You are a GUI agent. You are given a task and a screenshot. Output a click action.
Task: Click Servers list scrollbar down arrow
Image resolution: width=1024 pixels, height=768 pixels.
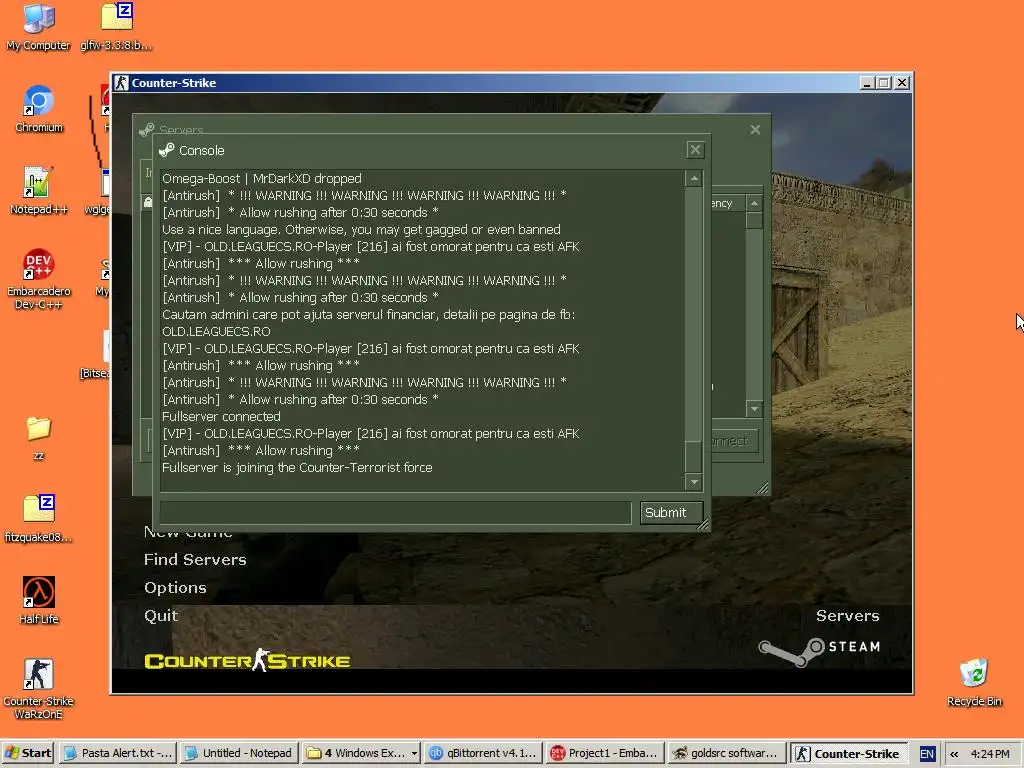(754, 409)
